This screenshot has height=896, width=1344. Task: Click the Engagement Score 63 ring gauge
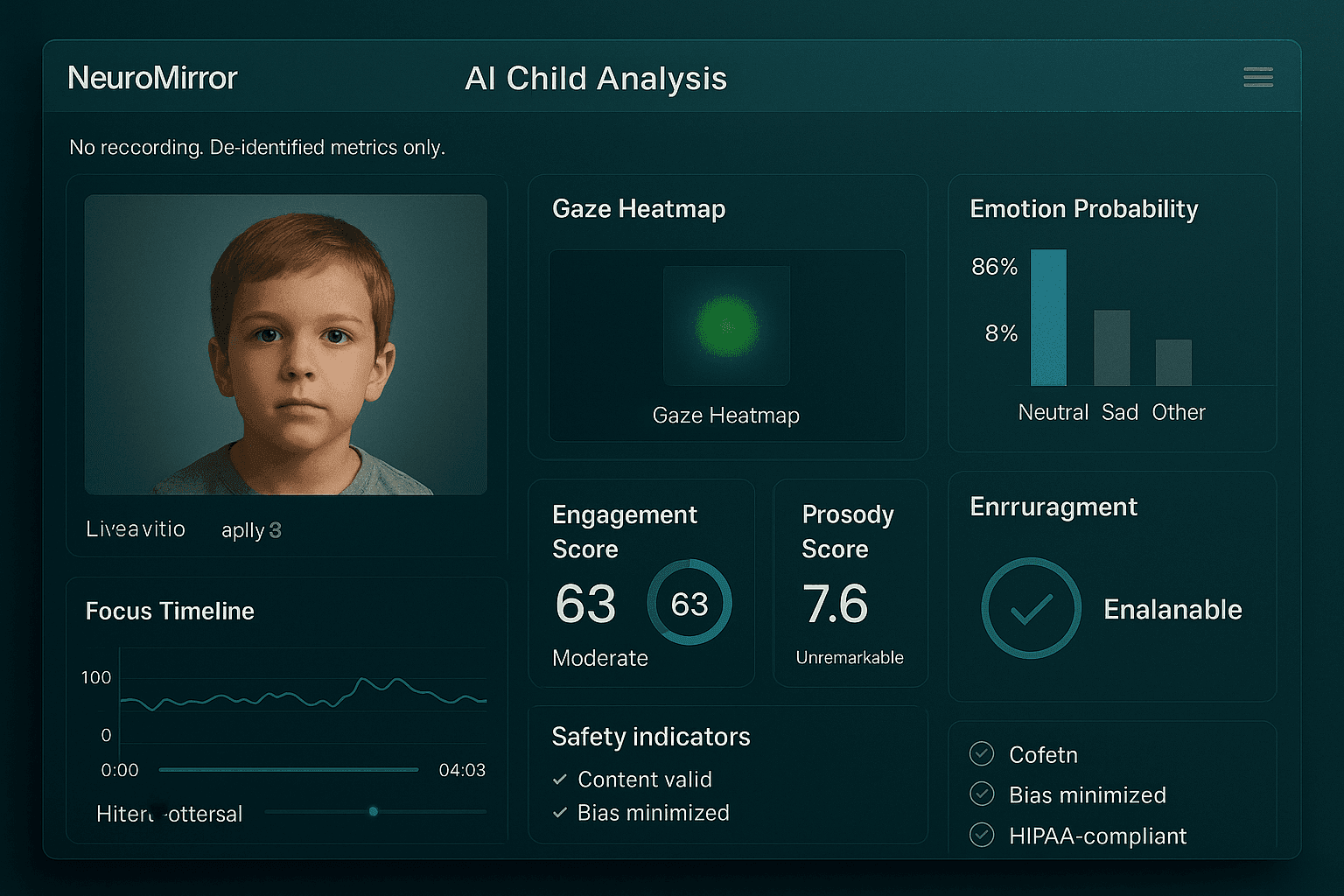click(x=689, y=603)
